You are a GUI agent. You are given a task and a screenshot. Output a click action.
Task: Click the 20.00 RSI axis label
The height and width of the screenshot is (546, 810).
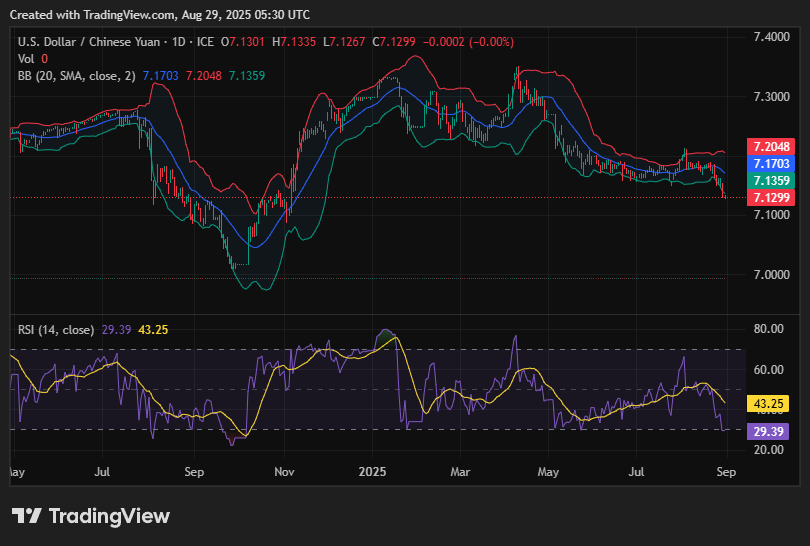769,450
